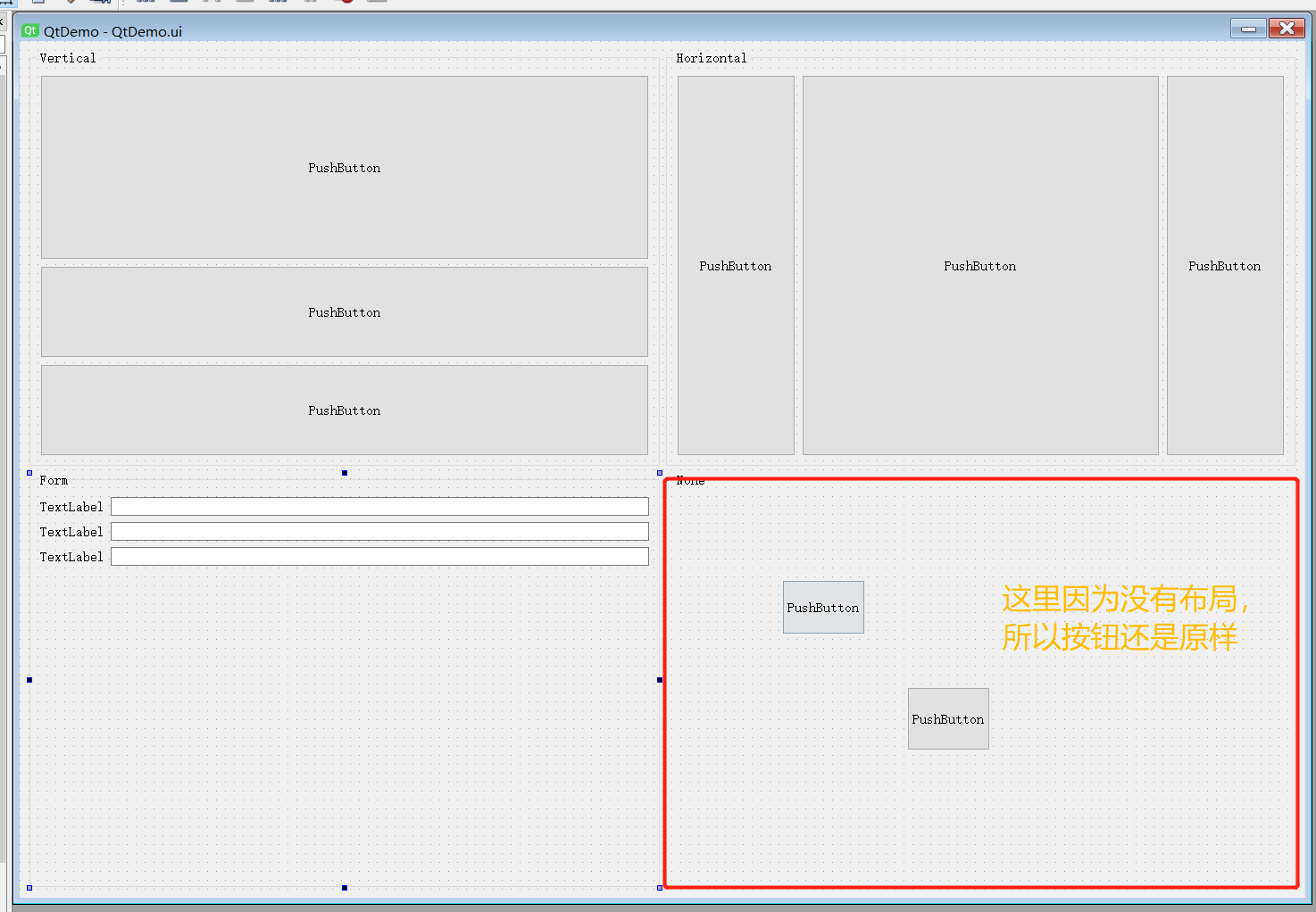This screenshot has height=912, width=1316.
Task: Click the second text field in Form group
Action: [379, 532]
